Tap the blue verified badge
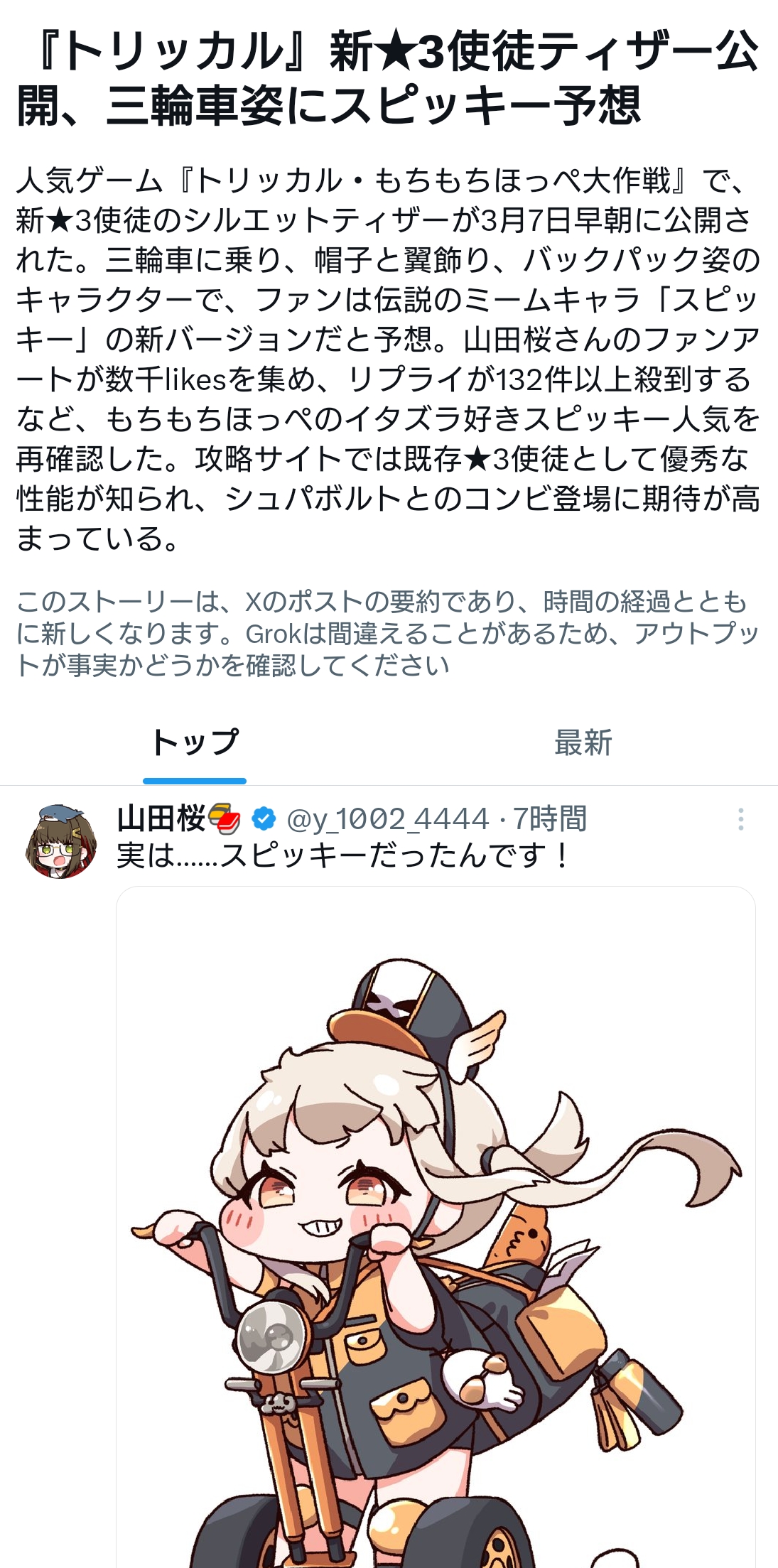This screenshot has height=1568, width=778. (264, 819)
